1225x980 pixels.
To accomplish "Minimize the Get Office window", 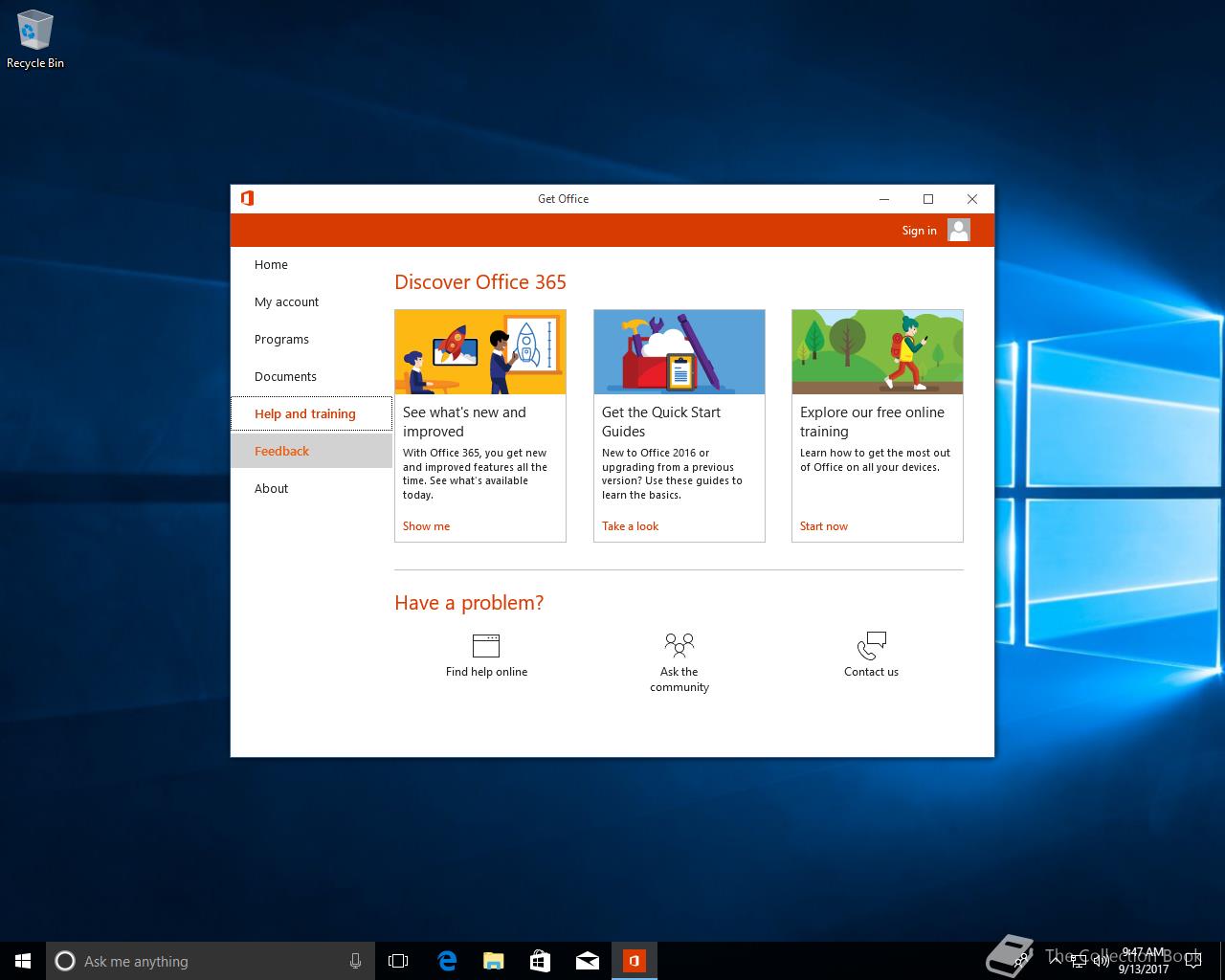I will [x=884, y=198].
